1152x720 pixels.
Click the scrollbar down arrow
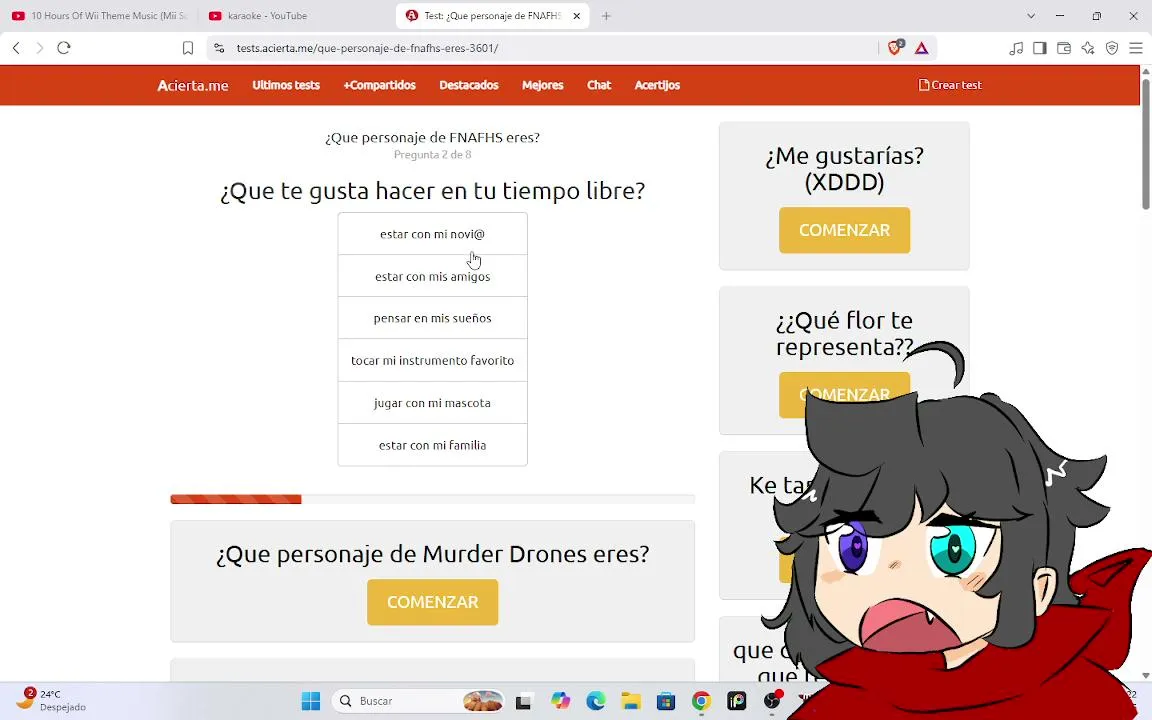pyautogui.click(x=1145, y=675)
